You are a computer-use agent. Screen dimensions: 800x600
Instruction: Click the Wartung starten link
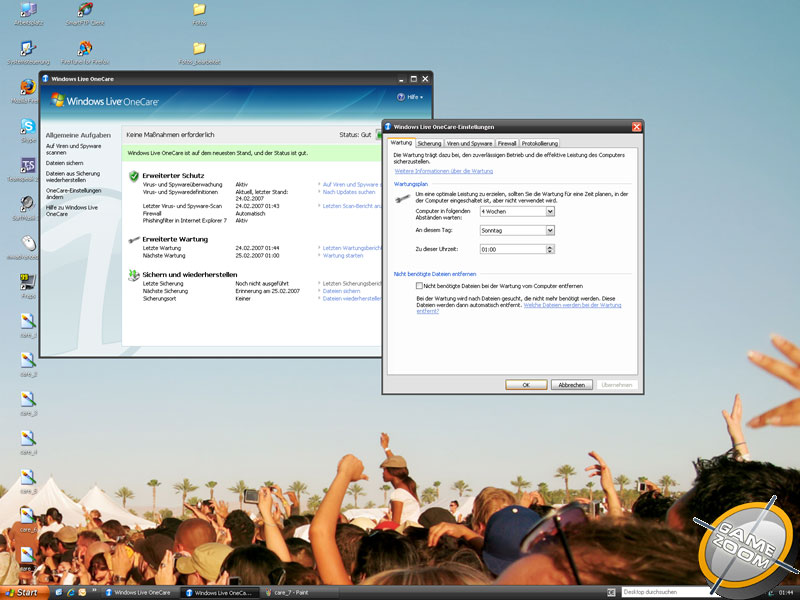pyautogui.click(x=343, y=256)
